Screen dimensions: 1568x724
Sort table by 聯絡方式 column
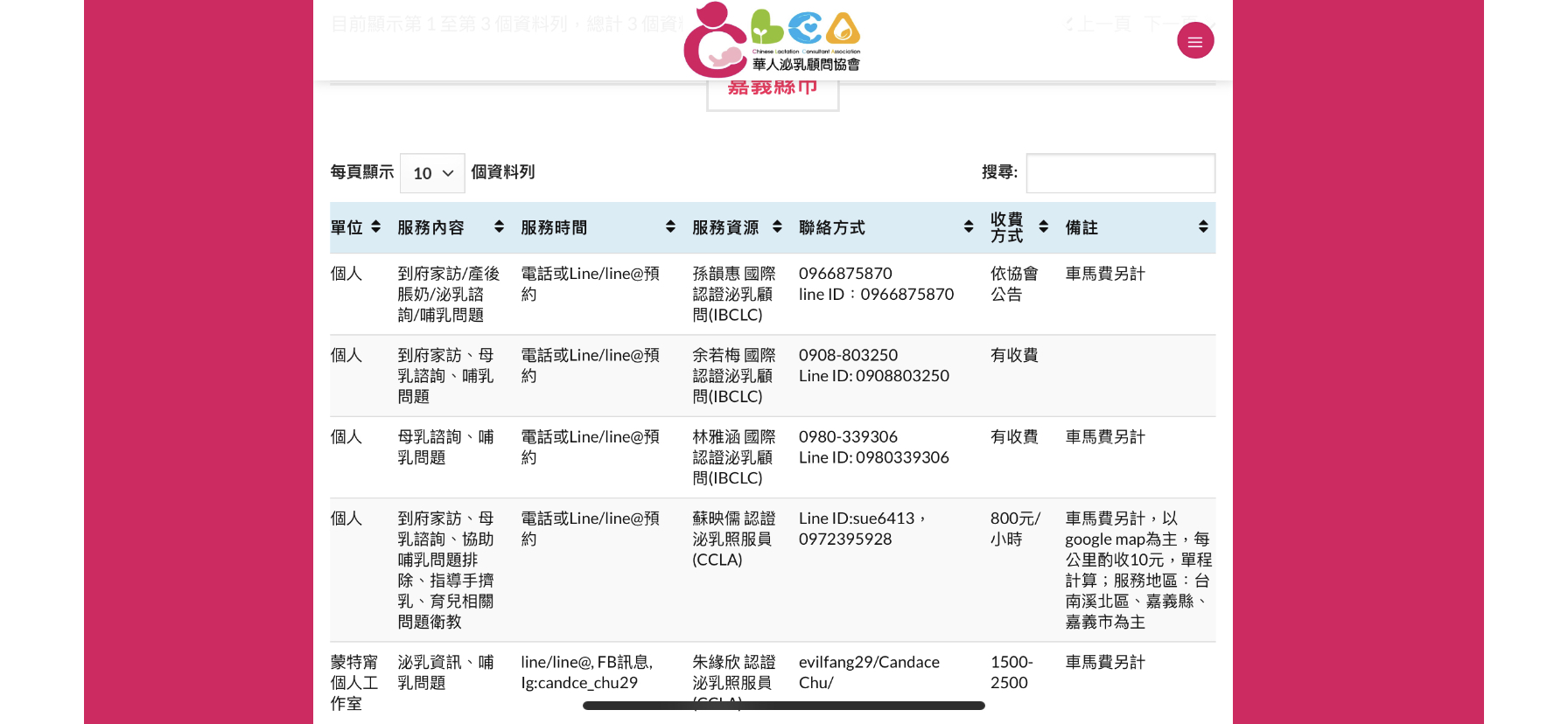[x=885, y=227]
